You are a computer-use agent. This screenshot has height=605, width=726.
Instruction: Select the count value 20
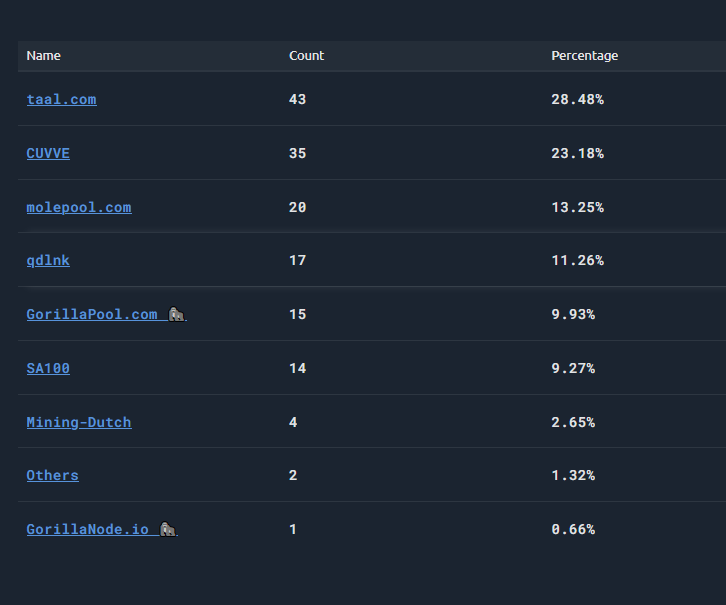coord(297,207)
